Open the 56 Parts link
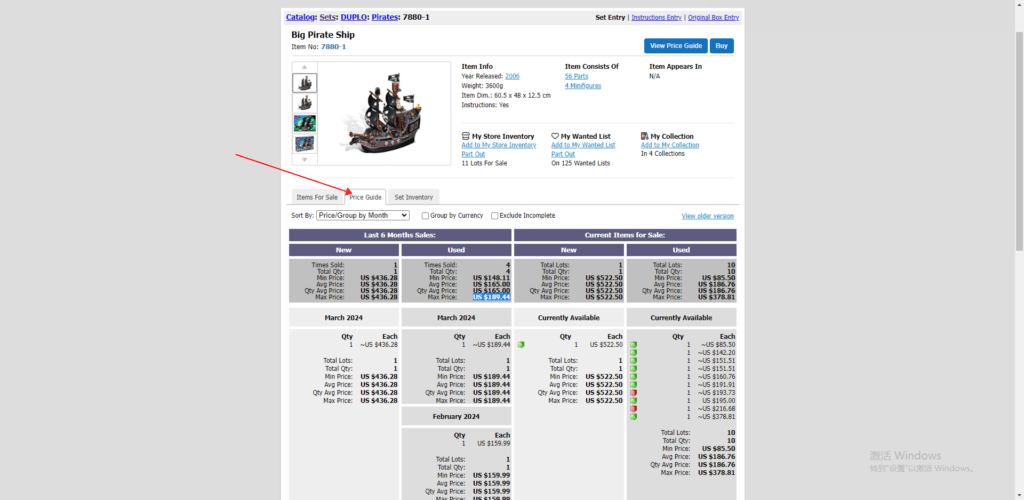This screenshot has width=1024, height=500. (576, 76)
